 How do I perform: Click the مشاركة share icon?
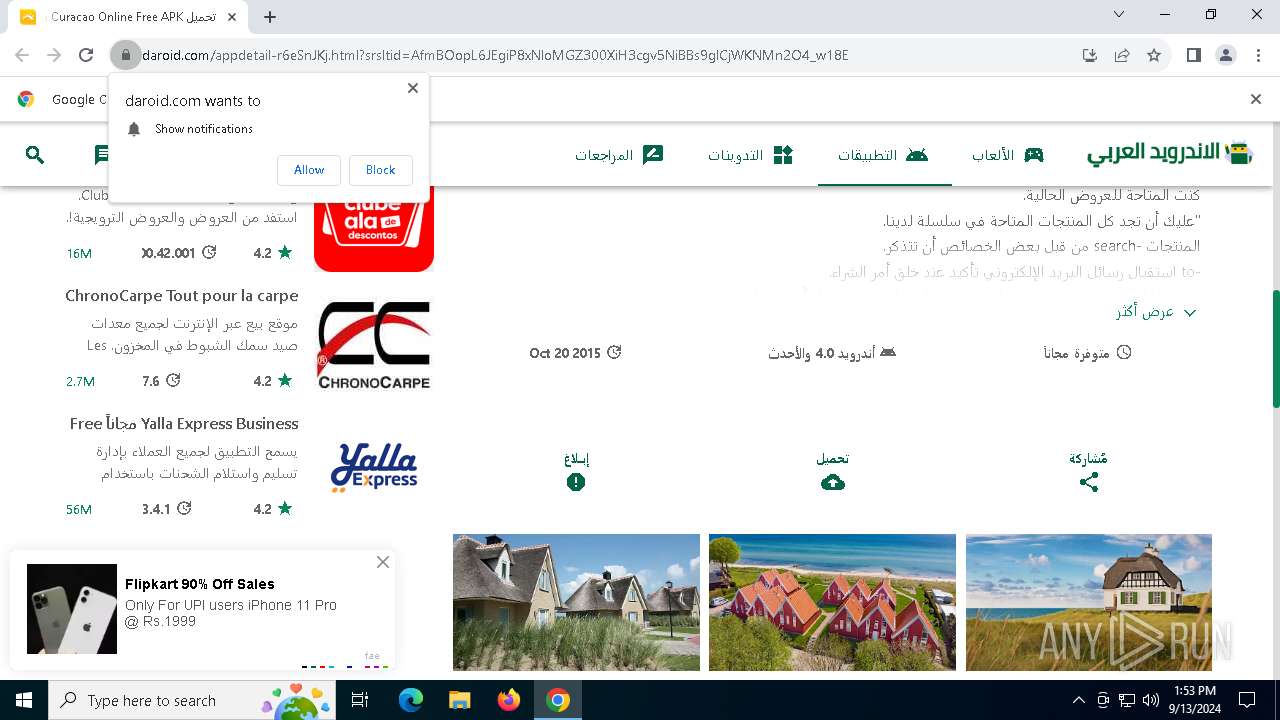pos(1089,483)
